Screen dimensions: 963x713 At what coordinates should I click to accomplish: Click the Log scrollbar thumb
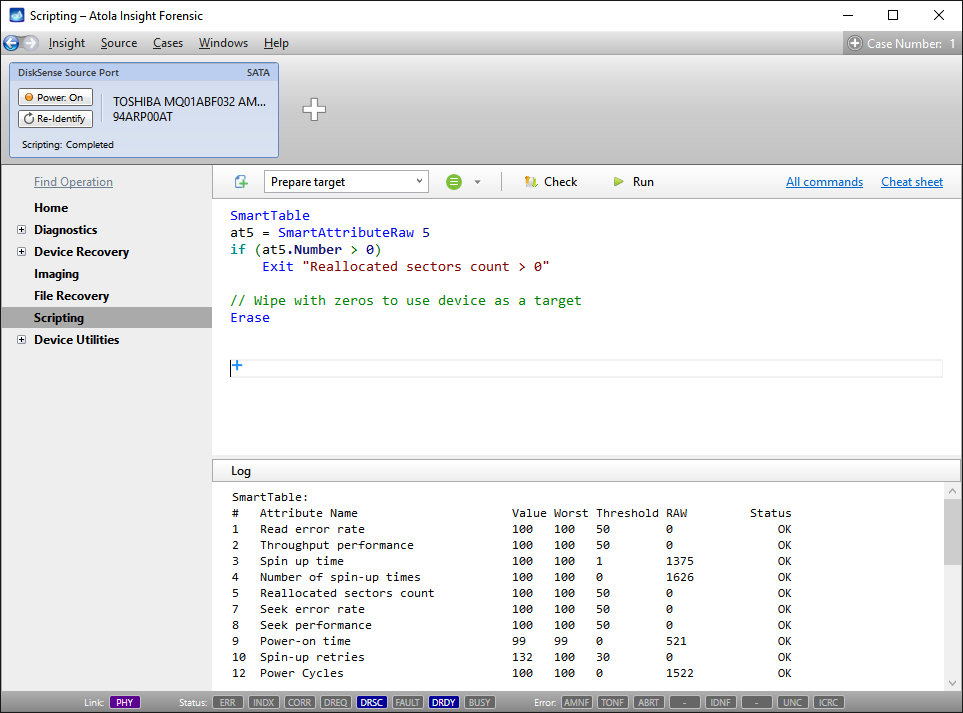[953, 531]
